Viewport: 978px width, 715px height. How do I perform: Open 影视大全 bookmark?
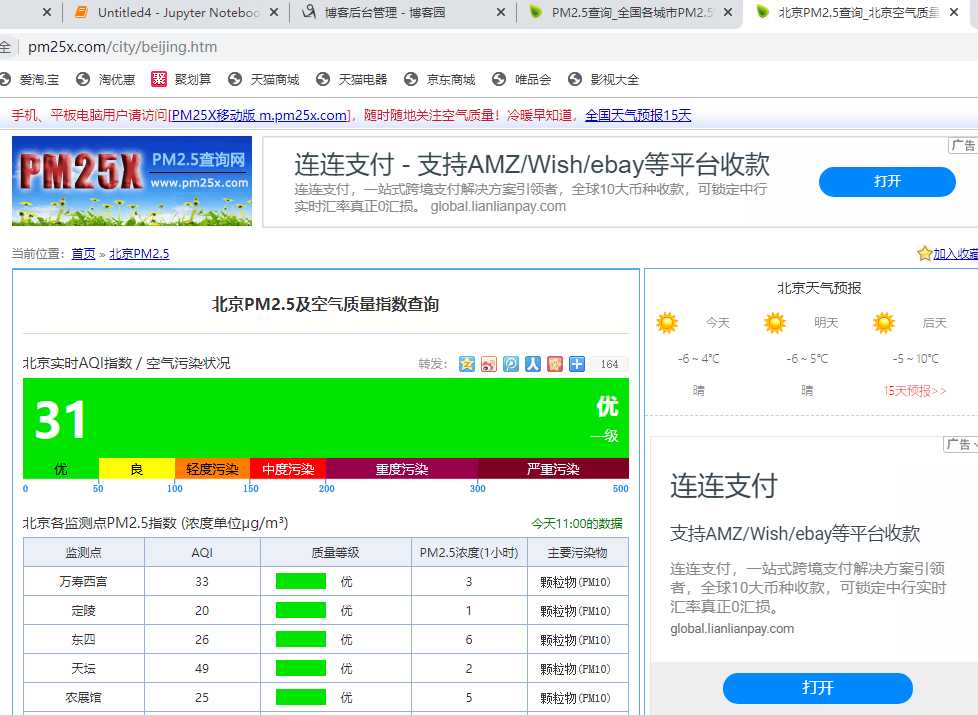click(x=604, y=79)
